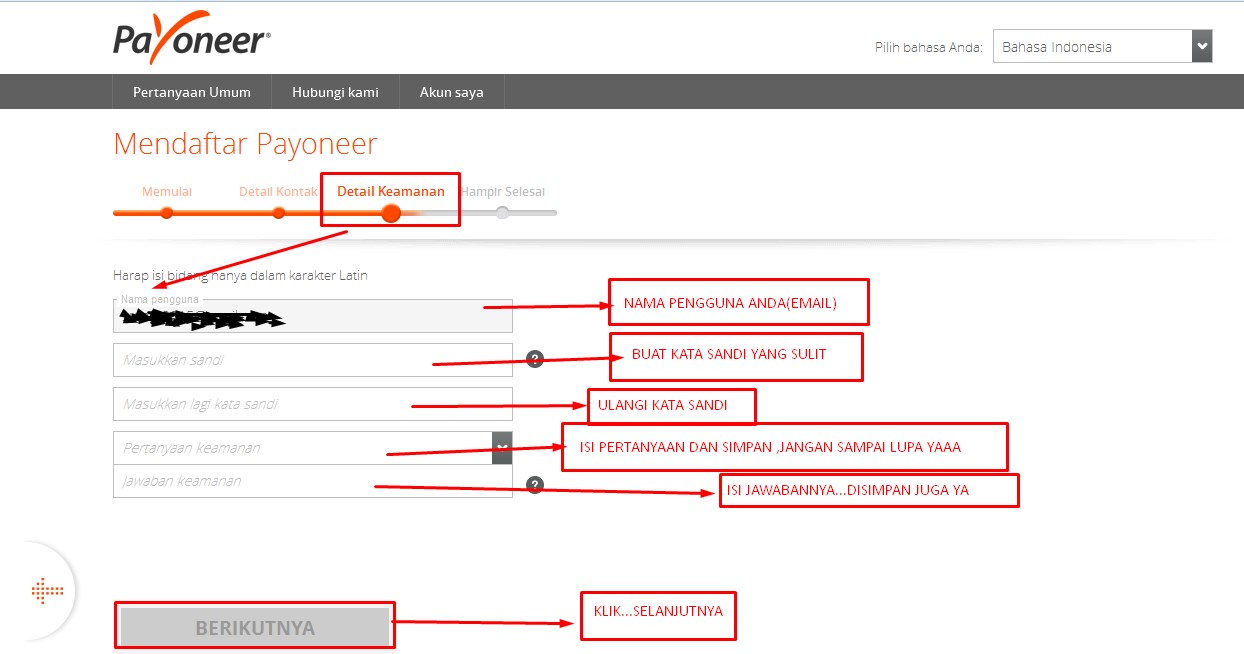Click the Payoneer logo
Viewport: 1244px width, 654px height.
pos(192,37)
